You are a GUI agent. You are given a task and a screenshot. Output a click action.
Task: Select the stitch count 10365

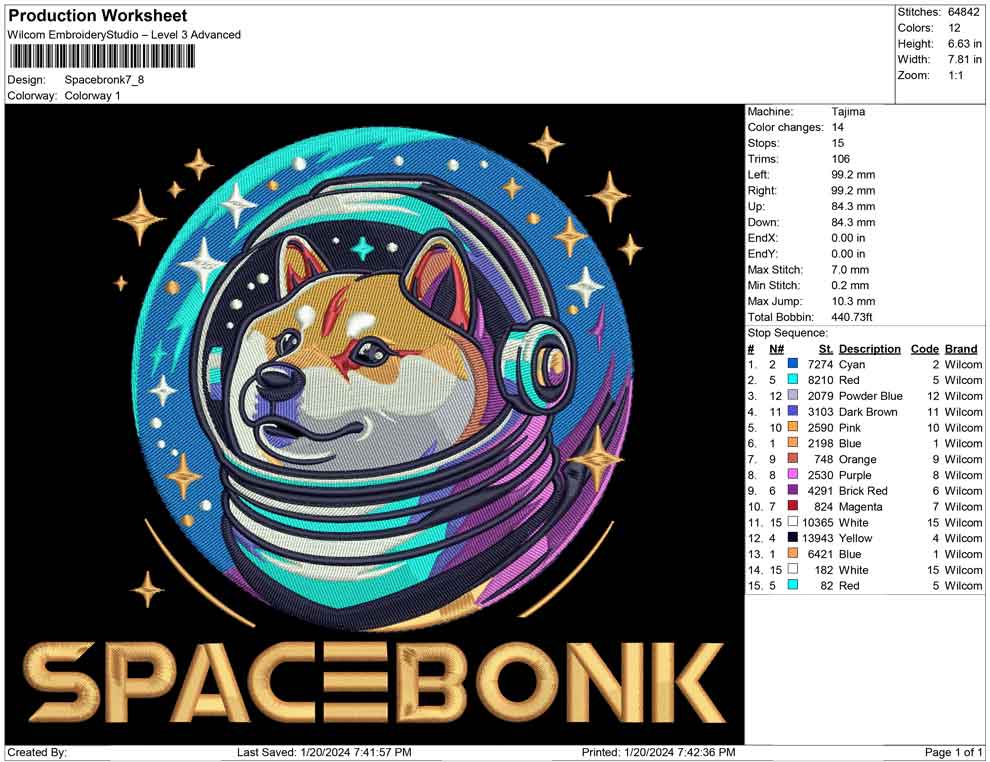point(818,522)
